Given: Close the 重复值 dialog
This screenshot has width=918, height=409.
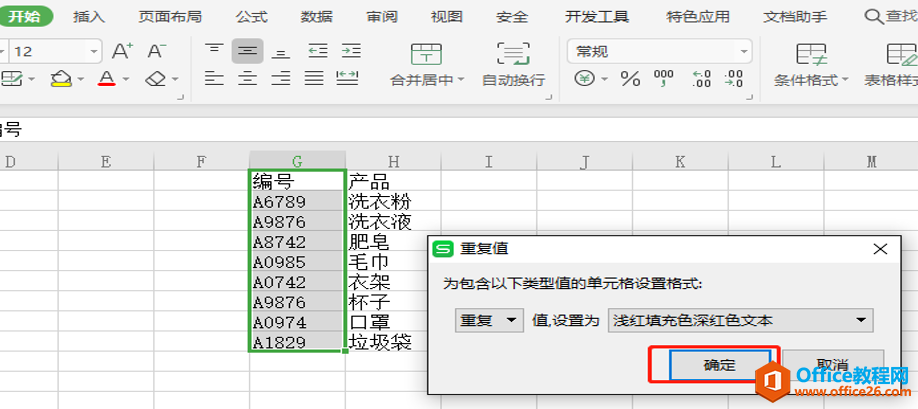Looking at the screenshot, I should [880, 249].
